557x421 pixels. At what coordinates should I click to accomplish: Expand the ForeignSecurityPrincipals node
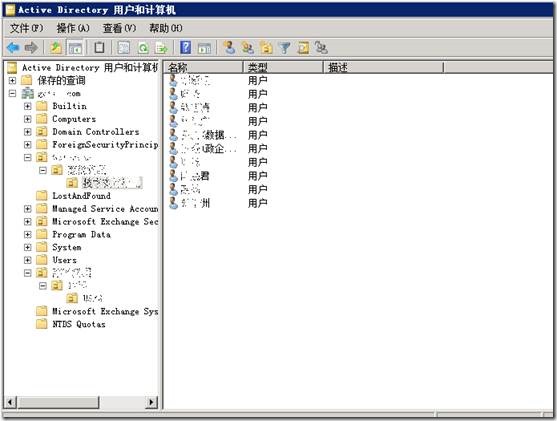coord(28,145)
